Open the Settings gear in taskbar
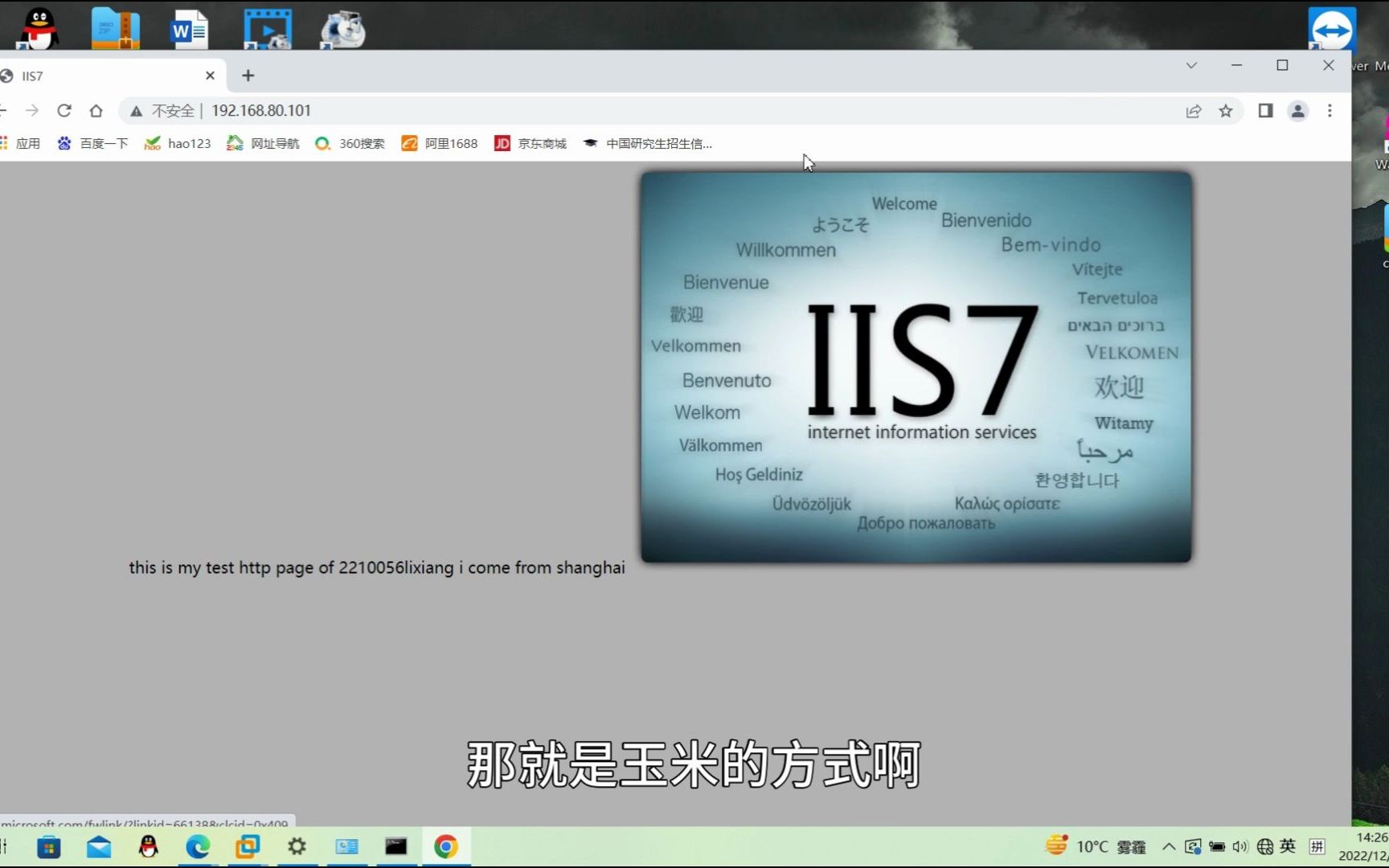 [x=297, y=846]
